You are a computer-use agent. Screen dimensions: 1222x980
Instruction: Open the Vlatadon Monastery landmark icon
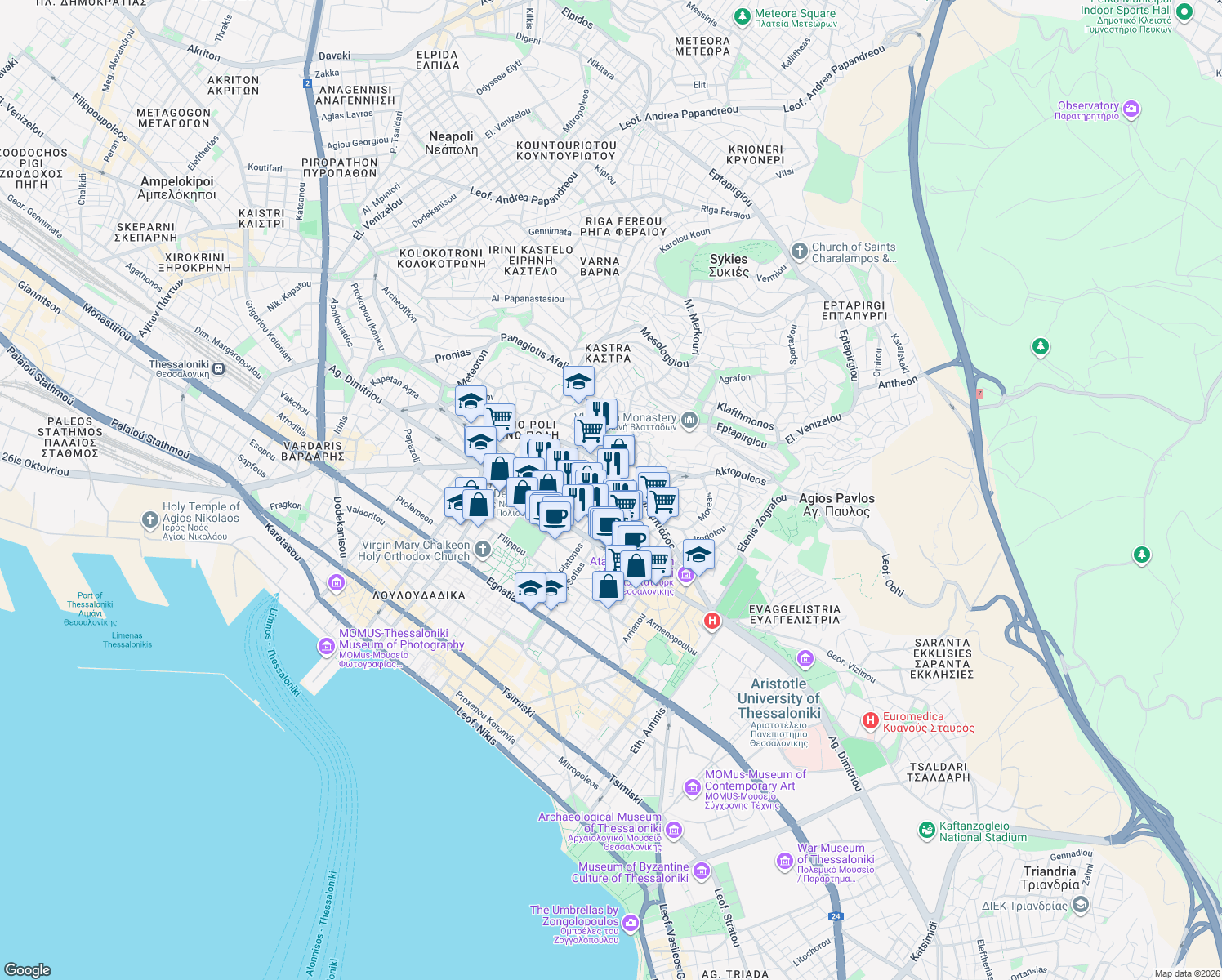point(689,421)
